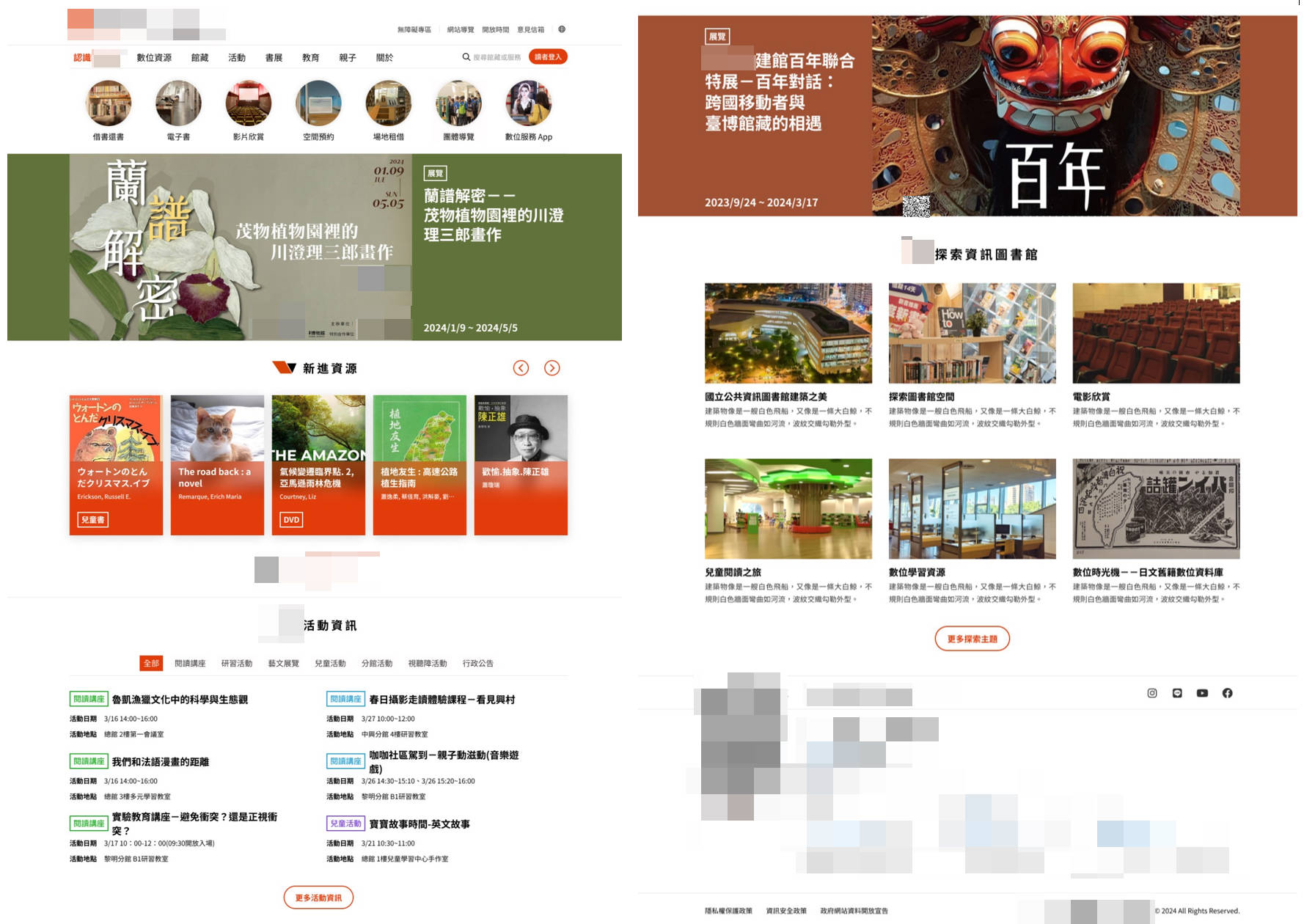Open the 影片欣賞 circular icon
This screenshot has height=924, width=1304.
(x=249, y=103)
